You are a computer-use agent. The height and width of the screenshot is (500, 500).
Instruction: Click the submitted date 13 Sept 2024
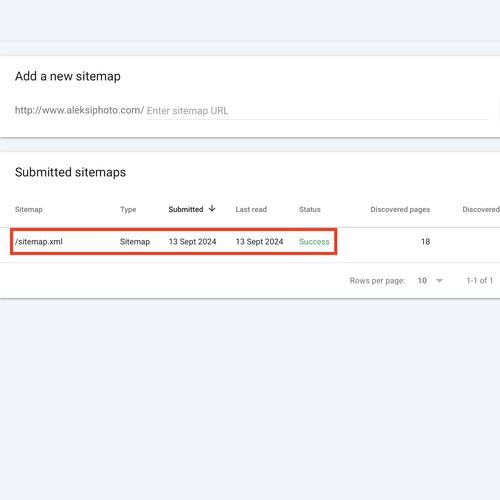192,242
